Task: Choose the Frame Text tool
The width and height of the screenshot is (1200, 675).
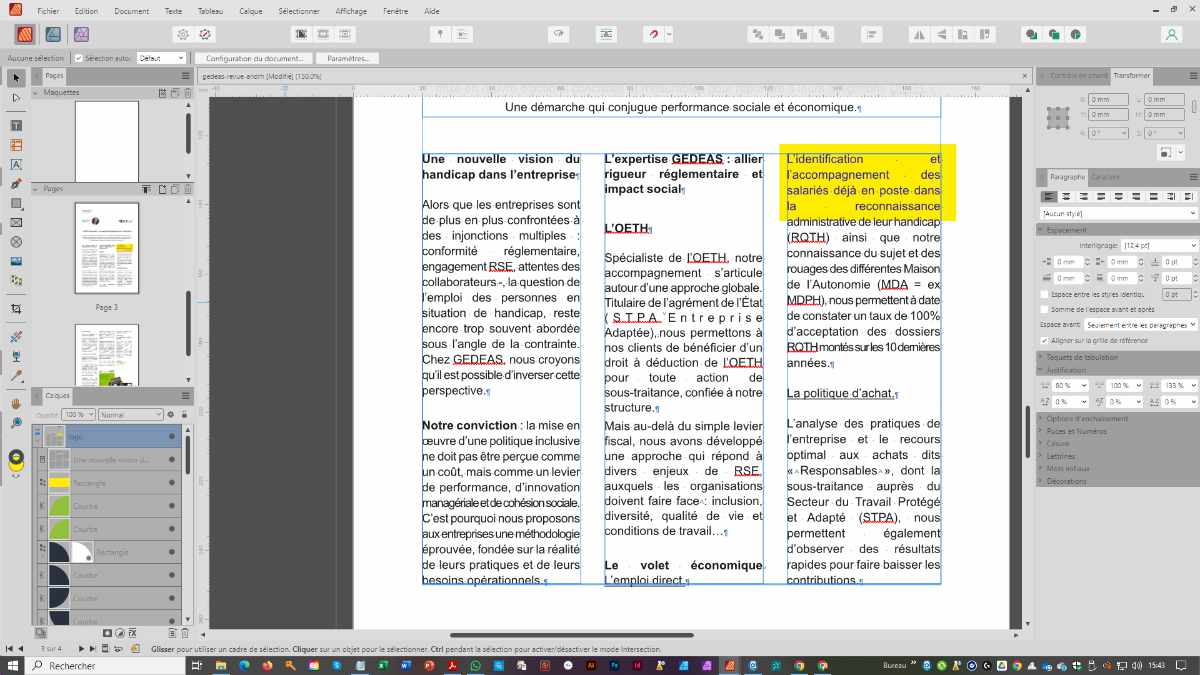Action: click(16, 126)
